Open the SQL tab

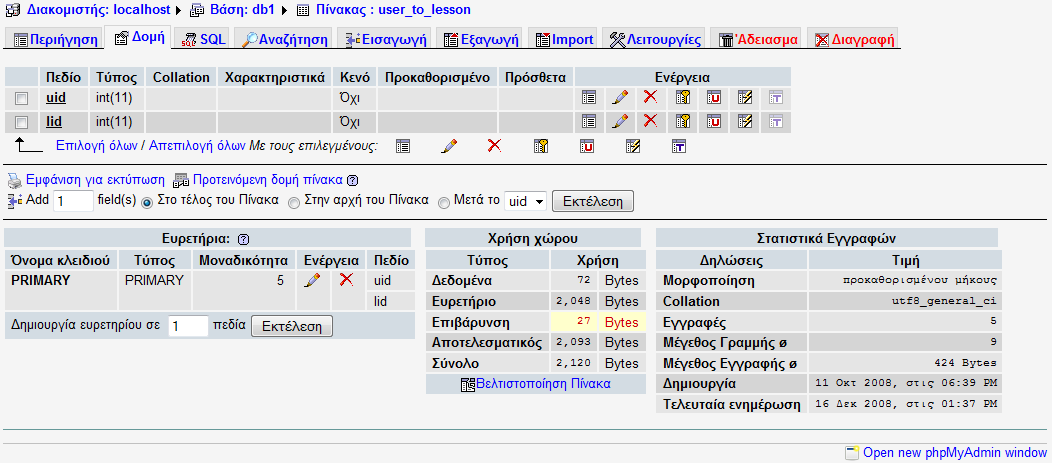tap(205, 40)
